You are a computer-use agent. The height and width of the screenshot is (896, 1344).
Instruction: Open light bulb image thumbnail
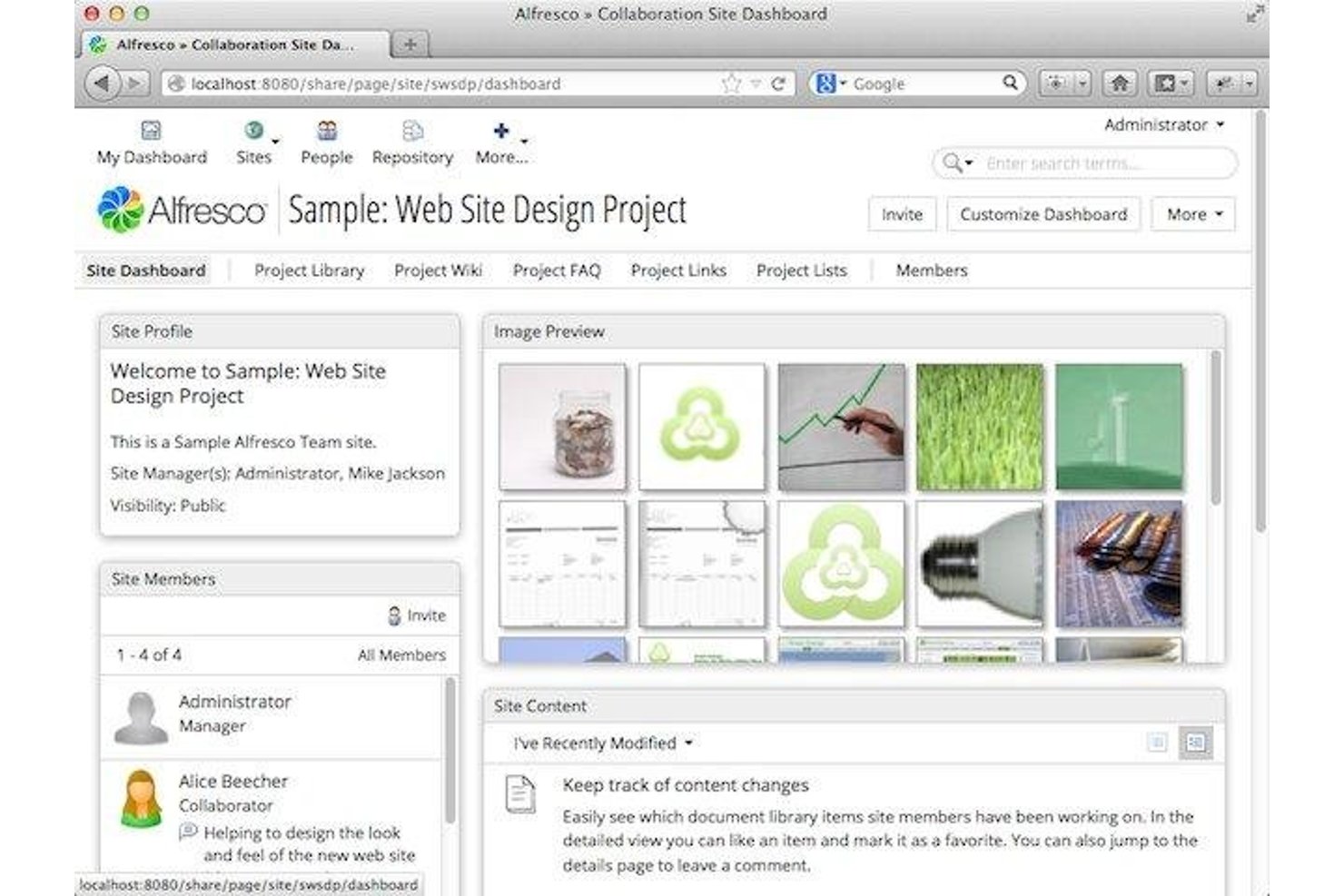pos(980,564)
